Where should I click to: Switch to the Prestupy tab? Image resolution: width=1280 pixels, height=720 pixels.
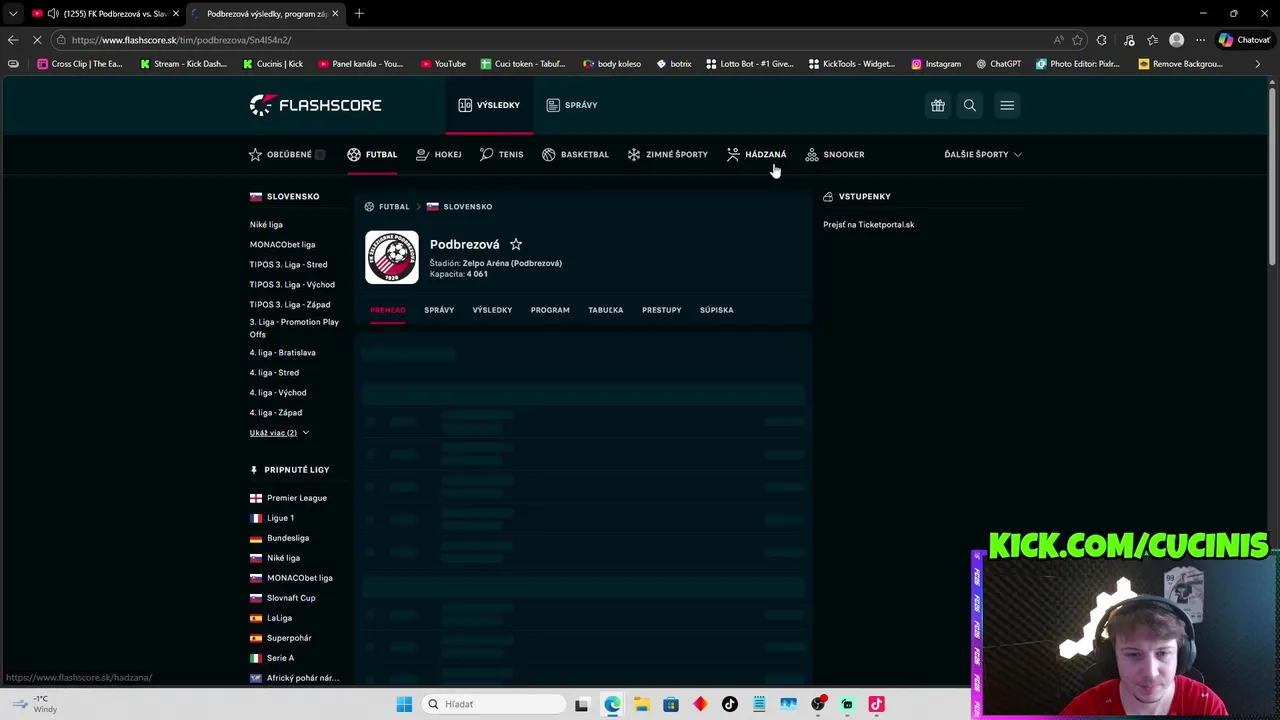[x=662, y=310]
